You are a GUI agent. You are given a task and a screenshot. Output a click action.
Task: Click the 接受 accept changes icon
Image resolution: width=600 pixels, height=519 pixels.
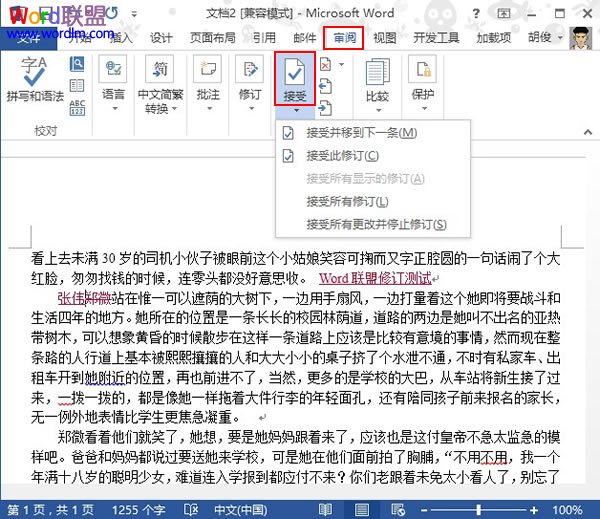(295, 79)
